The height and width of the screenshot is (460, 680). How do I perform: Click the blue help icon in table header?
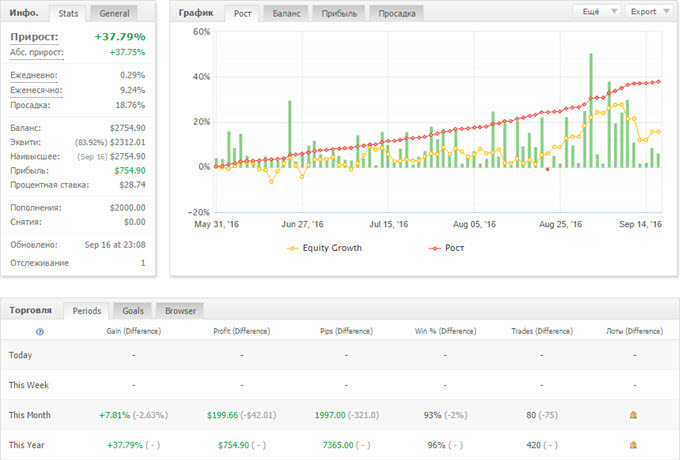40,332
